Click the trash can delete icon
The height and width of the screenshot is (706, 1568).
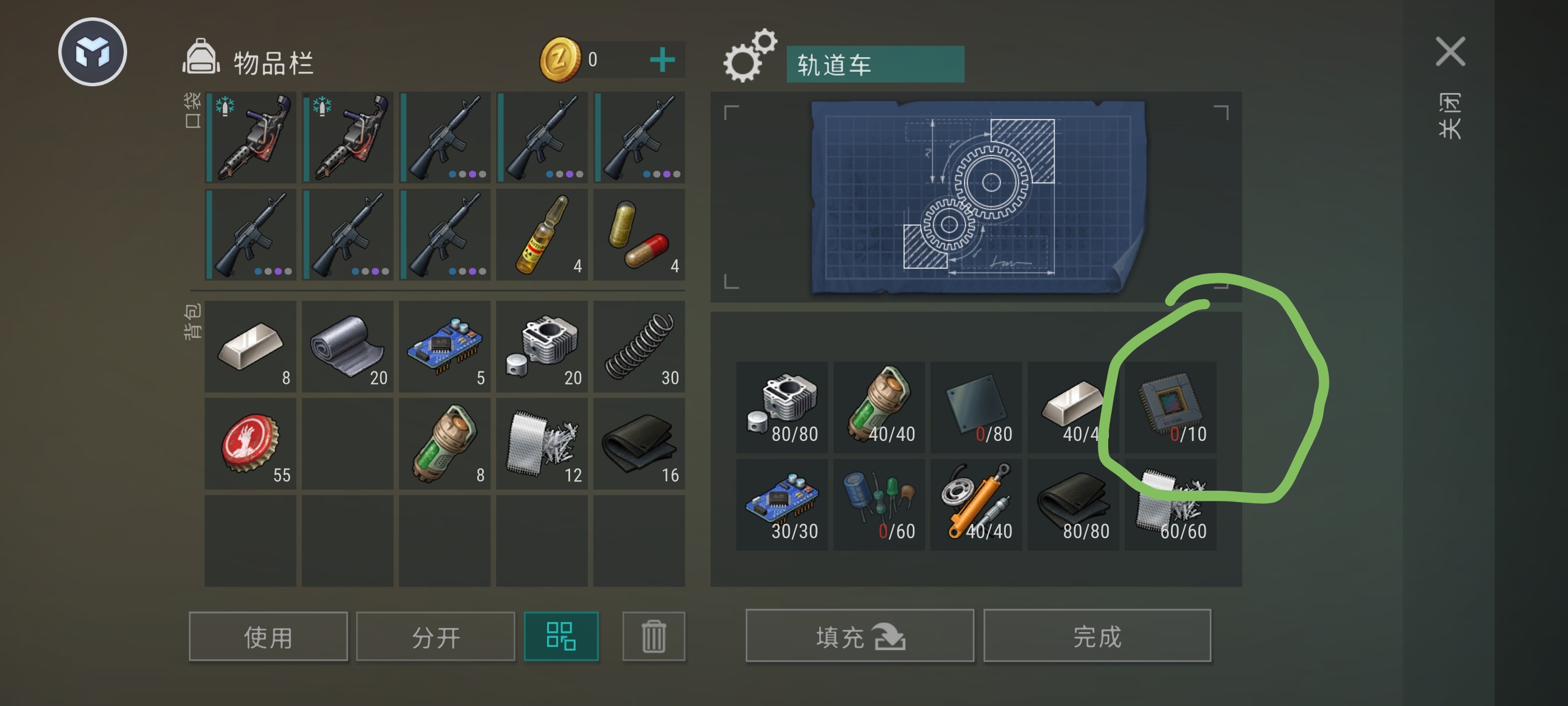pos(654,636)
